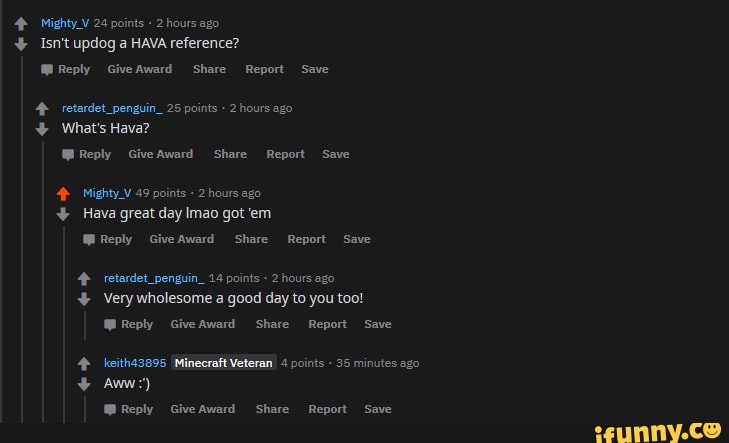This screenshot has width=729, height=443.
Task: Downvote Mighty_V's updog HAVA comment
Action: (x=20, y=44)
